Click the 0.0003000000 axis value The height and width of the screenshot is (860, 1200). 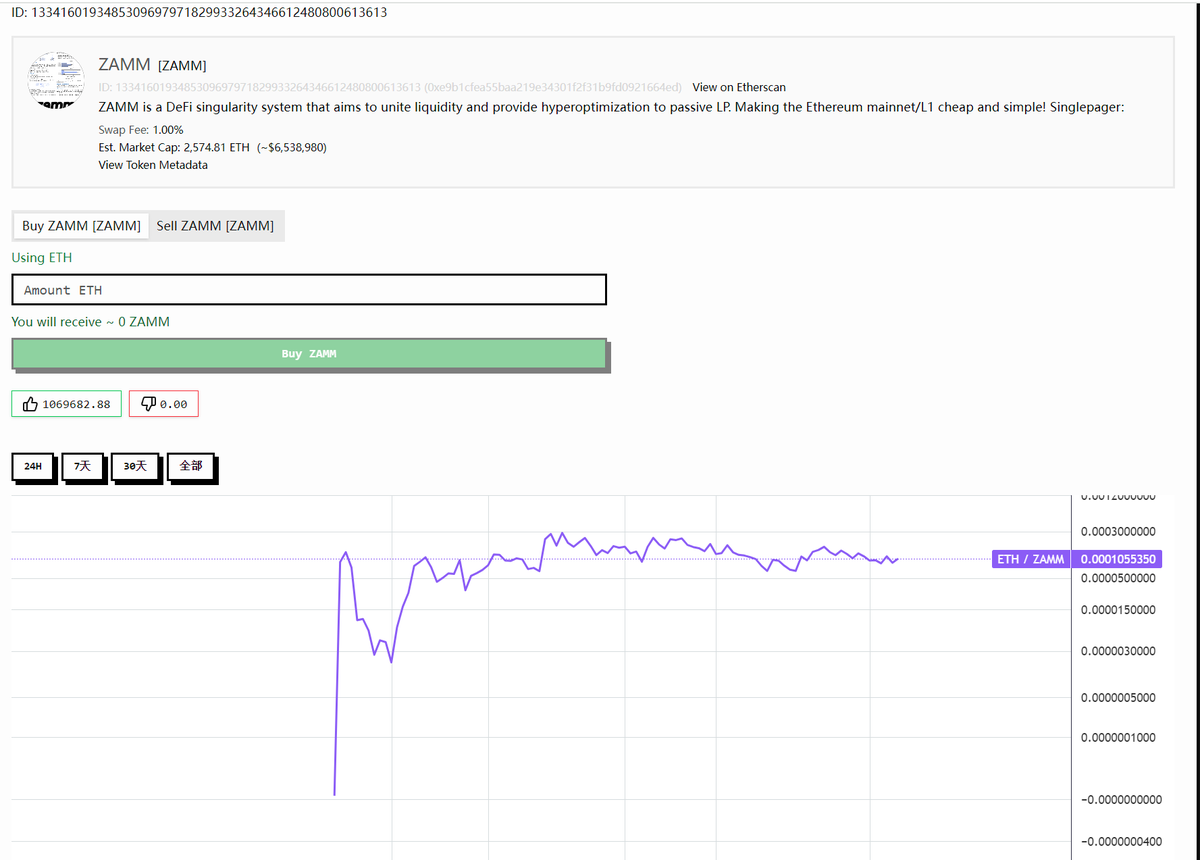[1118, 531]
